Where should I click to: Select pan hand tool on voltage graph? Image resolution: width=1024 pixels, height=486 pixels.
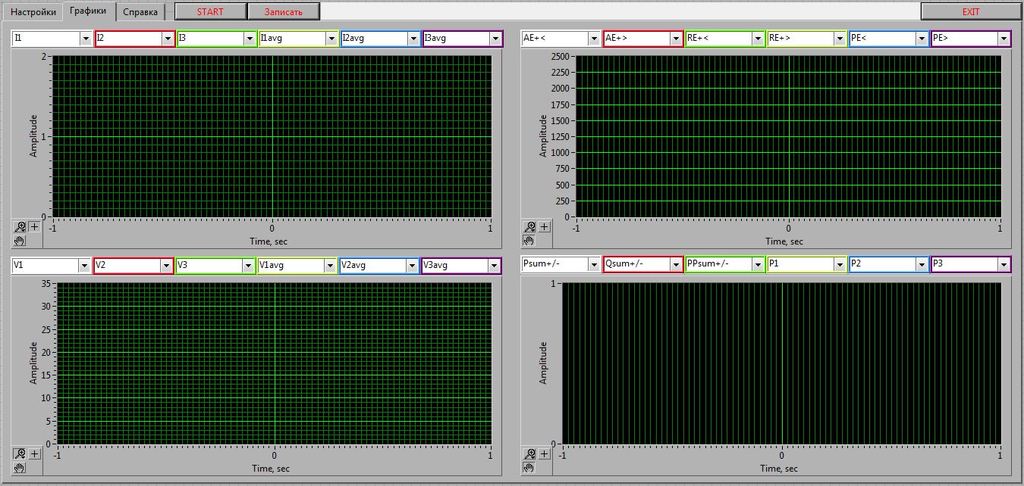[x=20, y=467]
